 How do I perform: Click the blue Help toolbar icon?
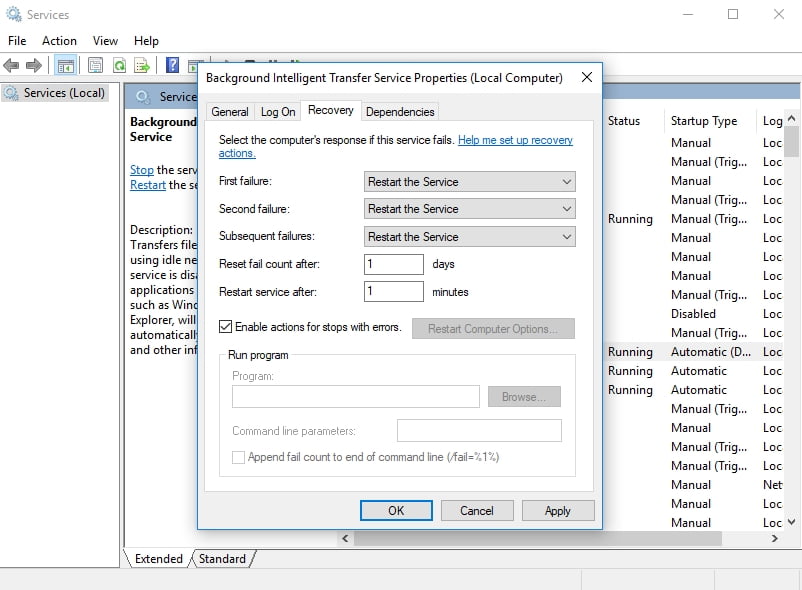[x=172, y=66]
